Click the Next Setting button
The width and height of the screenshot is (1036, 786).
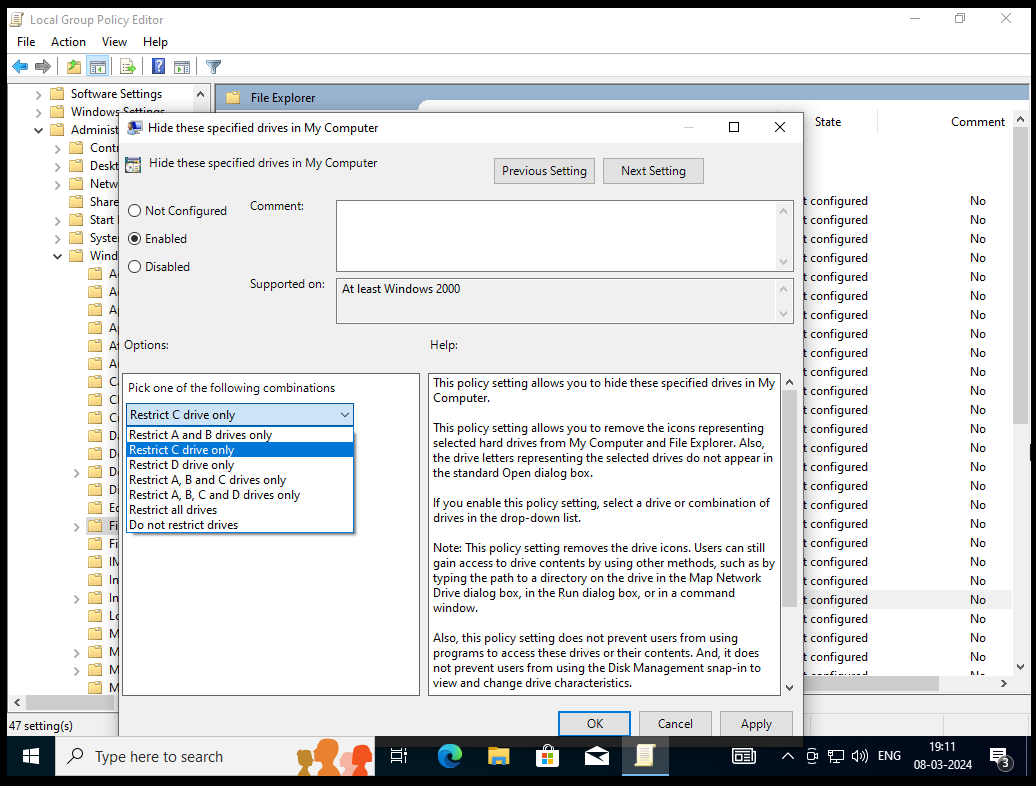[653, 171]
